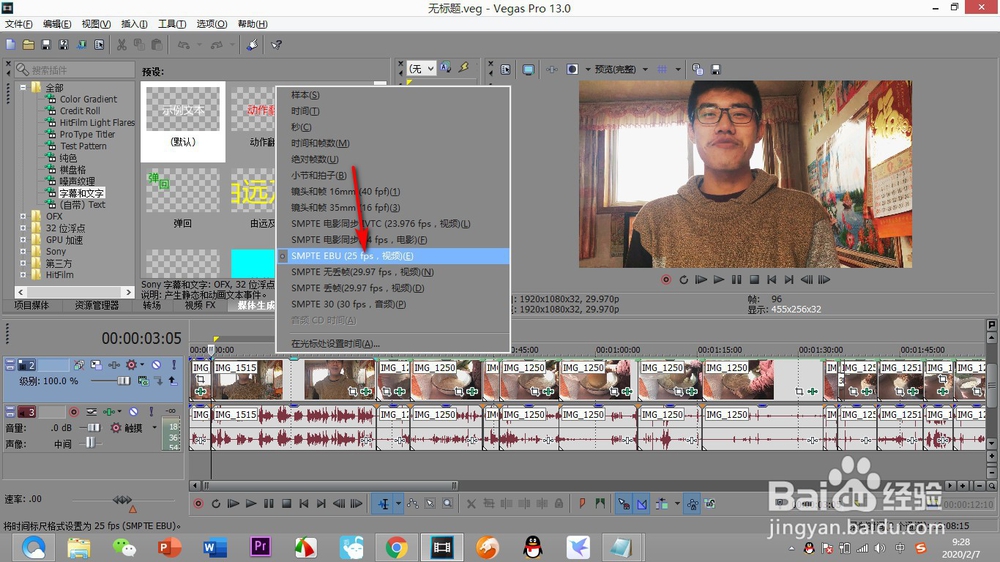Toggle preview on external monitor
This screenshot has height=562, width=1000.
(x=528, y=69)
